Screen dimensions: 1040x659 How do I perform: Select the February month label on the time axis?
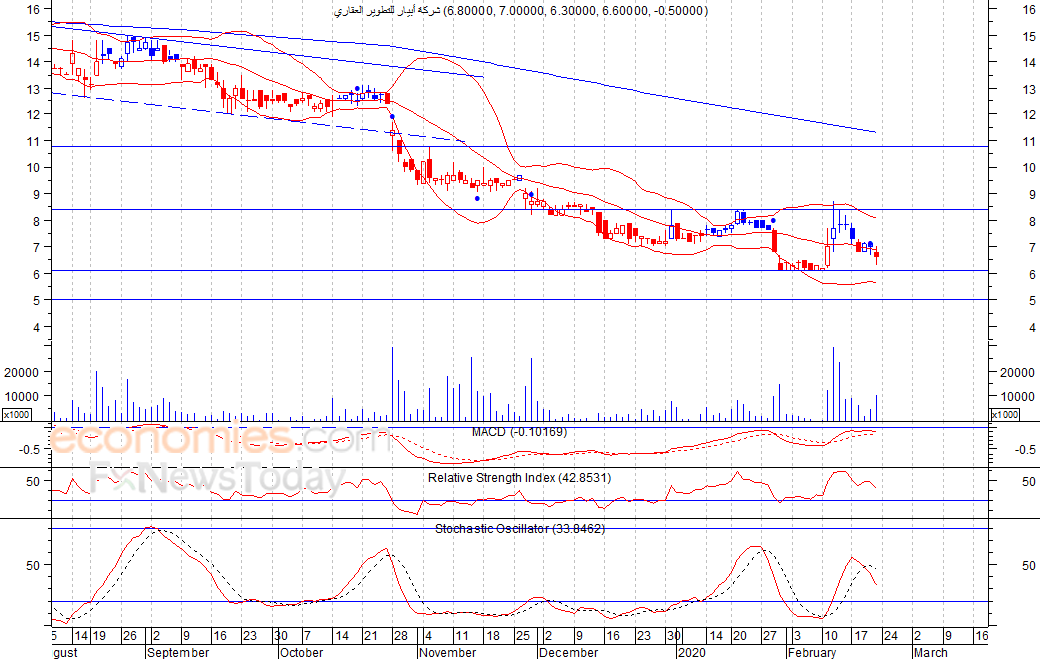point(812,652)
